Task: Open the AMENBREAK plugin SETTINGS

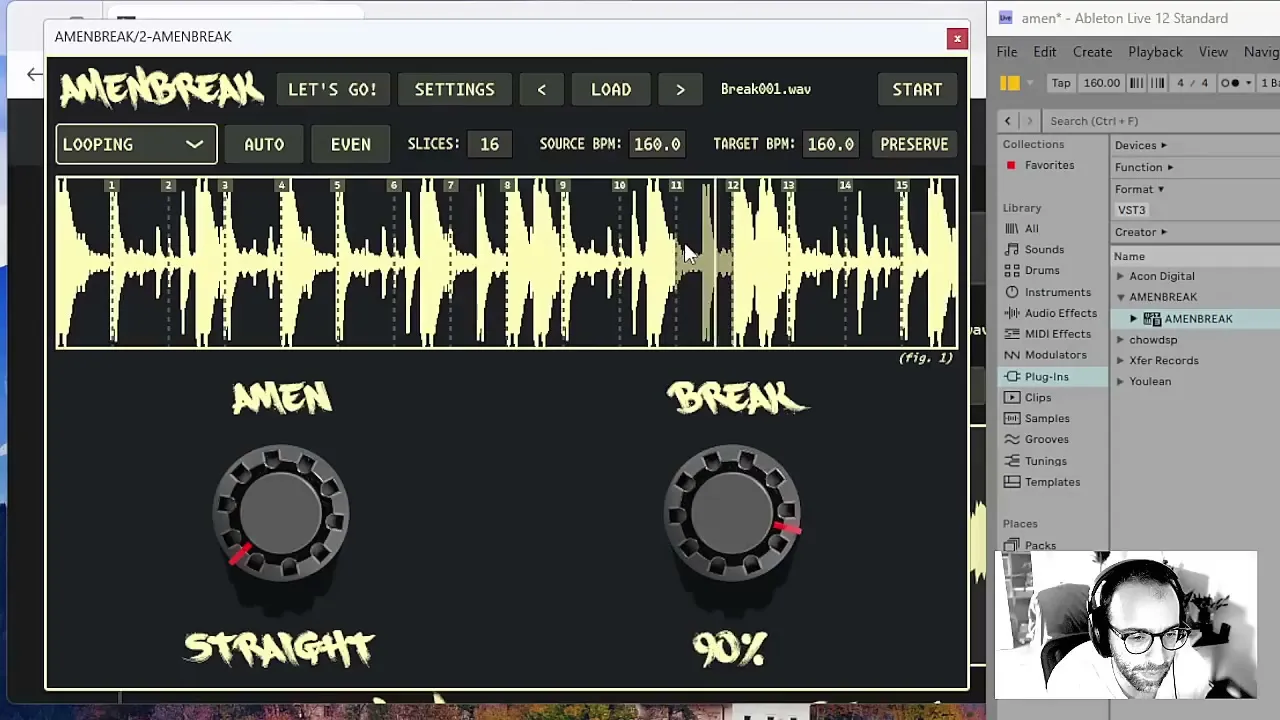Action: point(454,89)
